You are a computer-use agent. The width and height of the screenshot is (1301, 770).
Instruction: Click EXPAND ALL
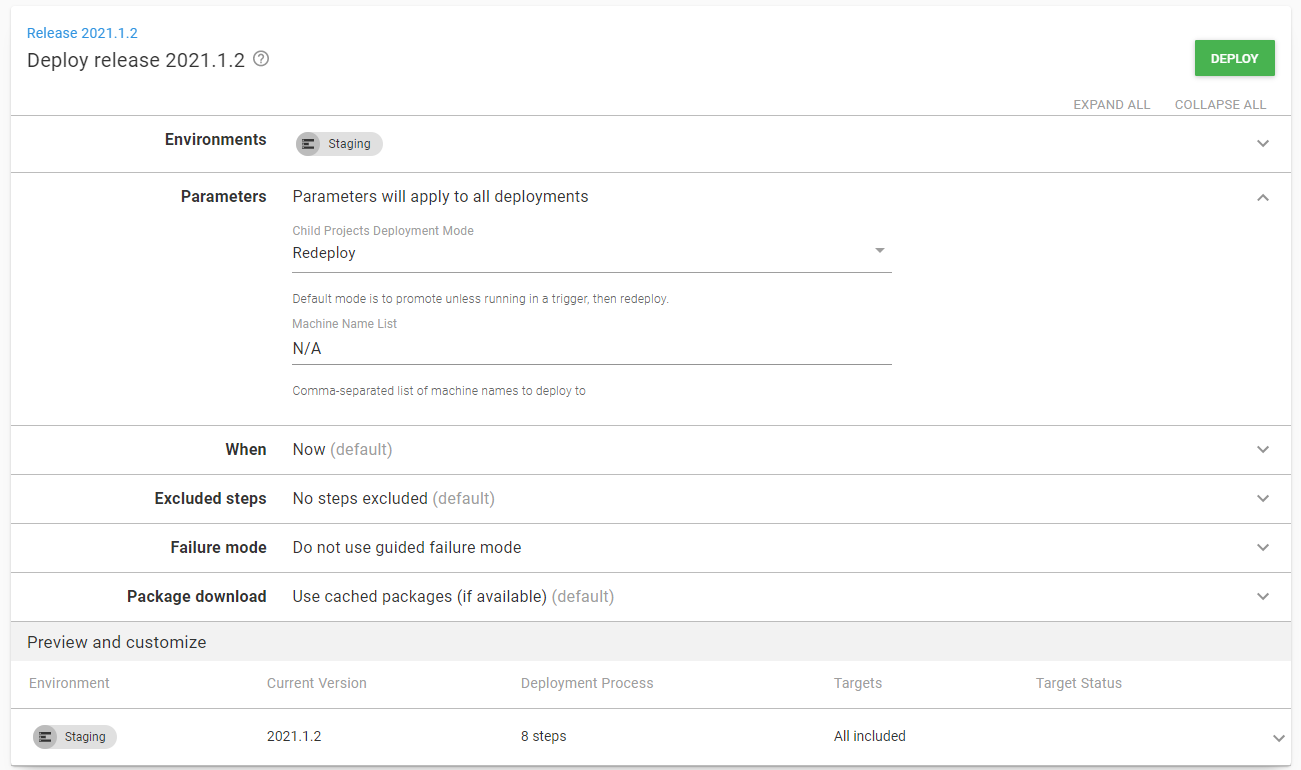tap(1111, 104)
